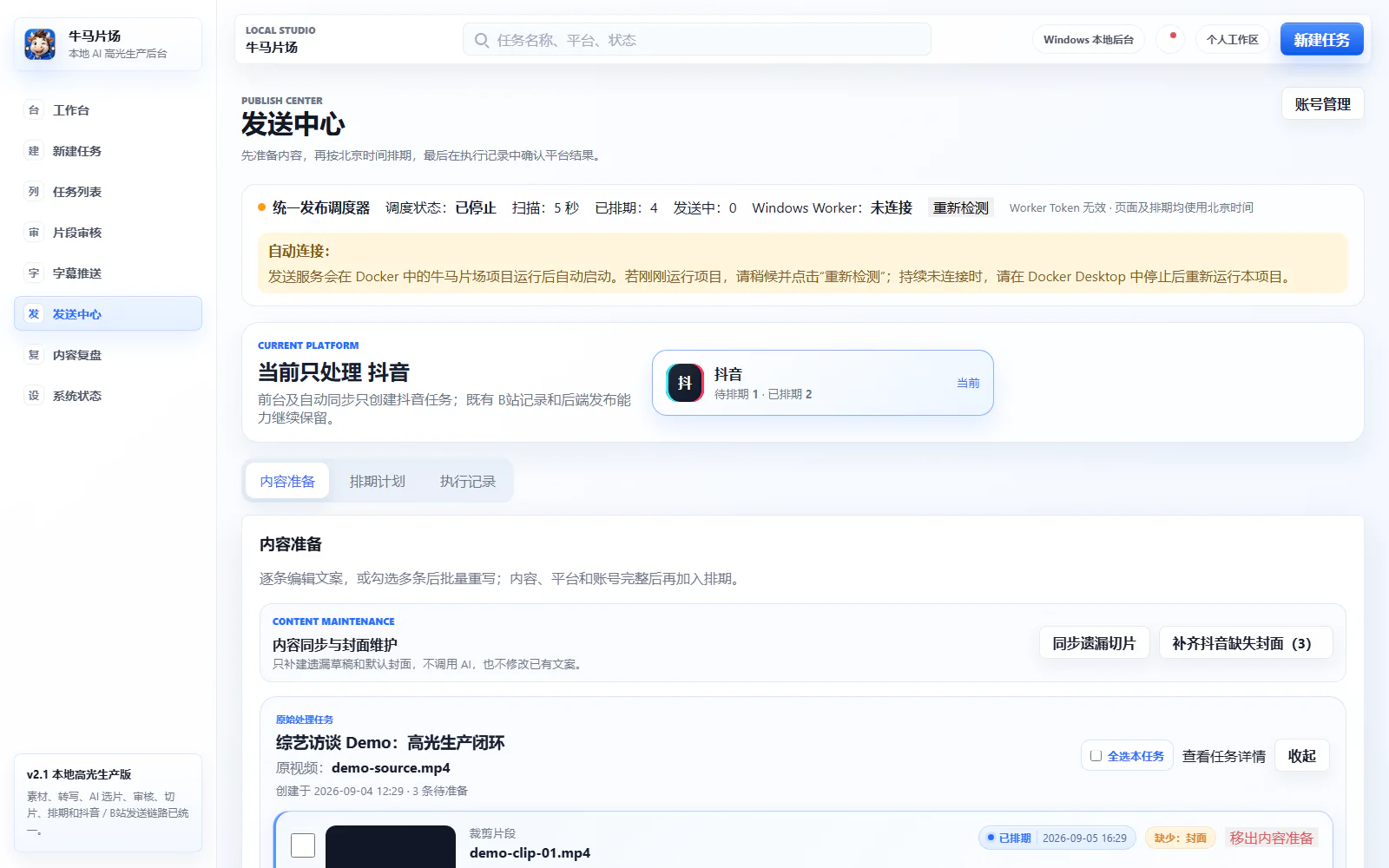This screenshot has height=868, width=1389.
Task: Click the 当前 label on 抖音 card
Action: pos(968,383)
